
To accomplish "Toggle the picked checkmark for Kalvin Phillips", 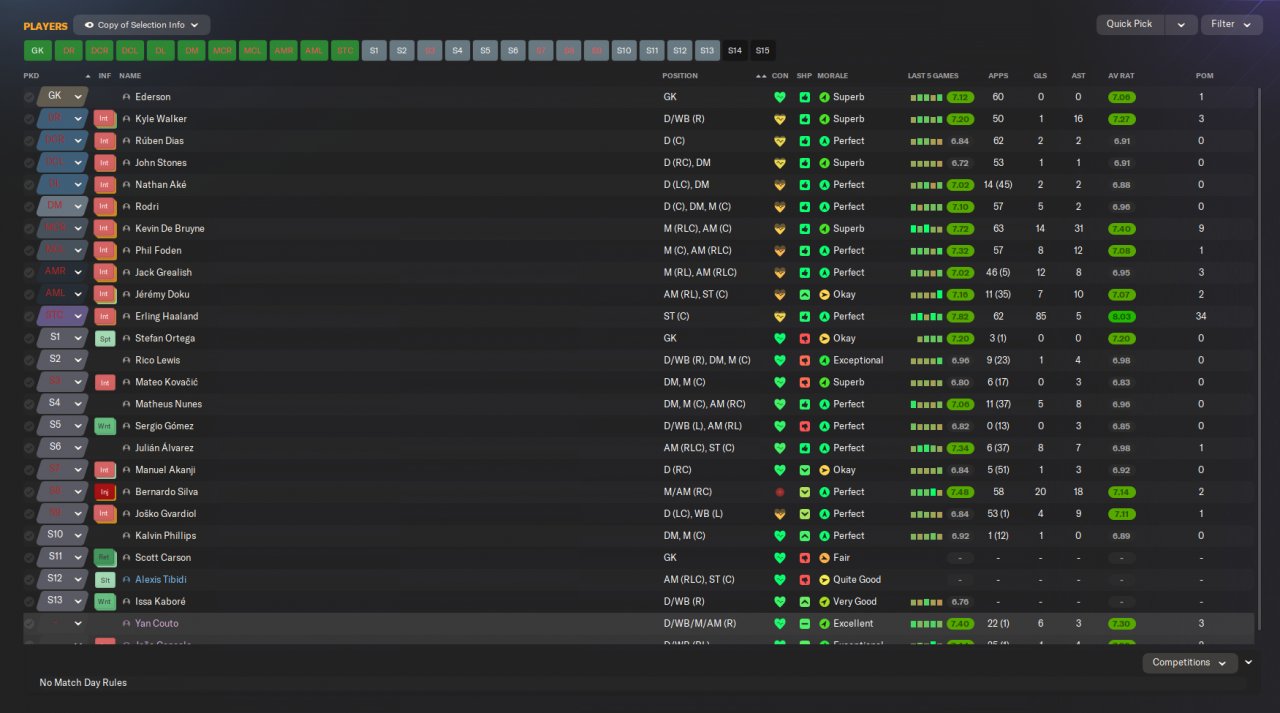I will coord(29,536).
